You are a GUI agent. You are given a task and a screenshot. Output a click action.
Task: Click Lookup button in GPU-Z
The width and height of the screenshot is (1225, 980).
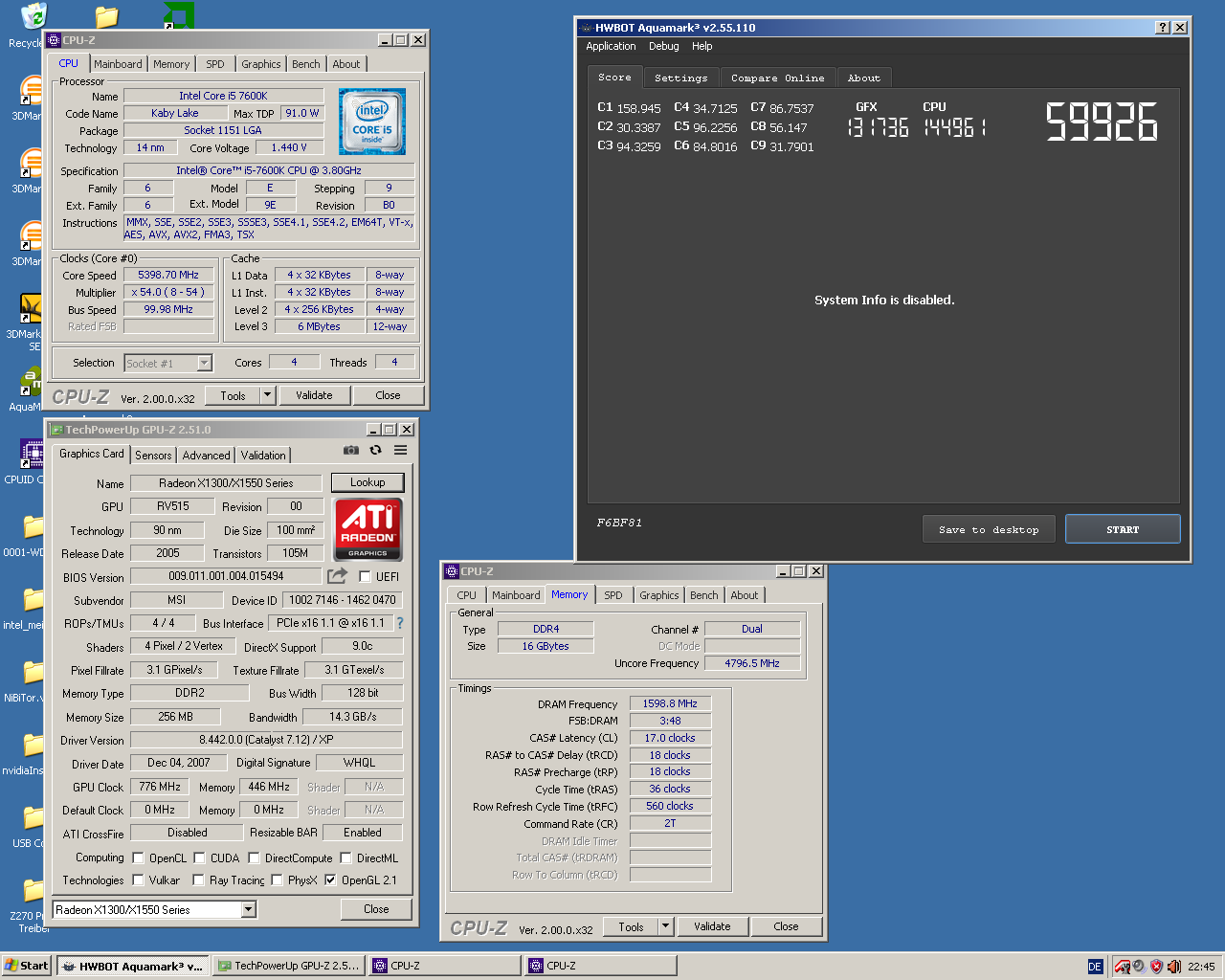pos(367,482)
